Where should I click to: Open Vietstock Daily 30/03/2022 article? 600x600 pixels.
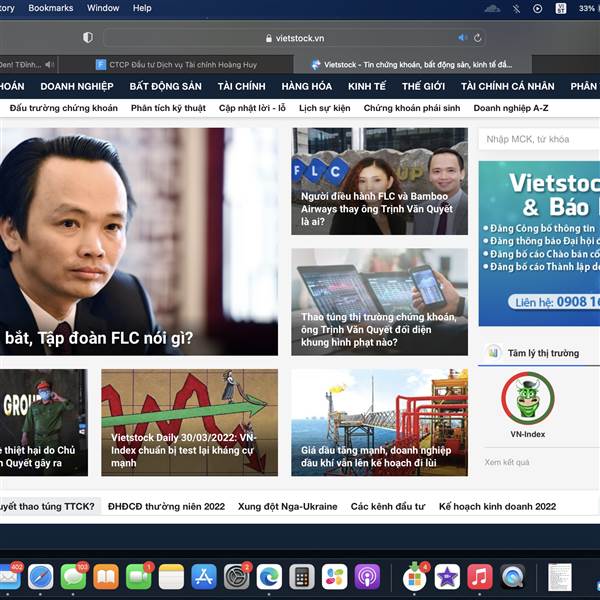(189, 422)
